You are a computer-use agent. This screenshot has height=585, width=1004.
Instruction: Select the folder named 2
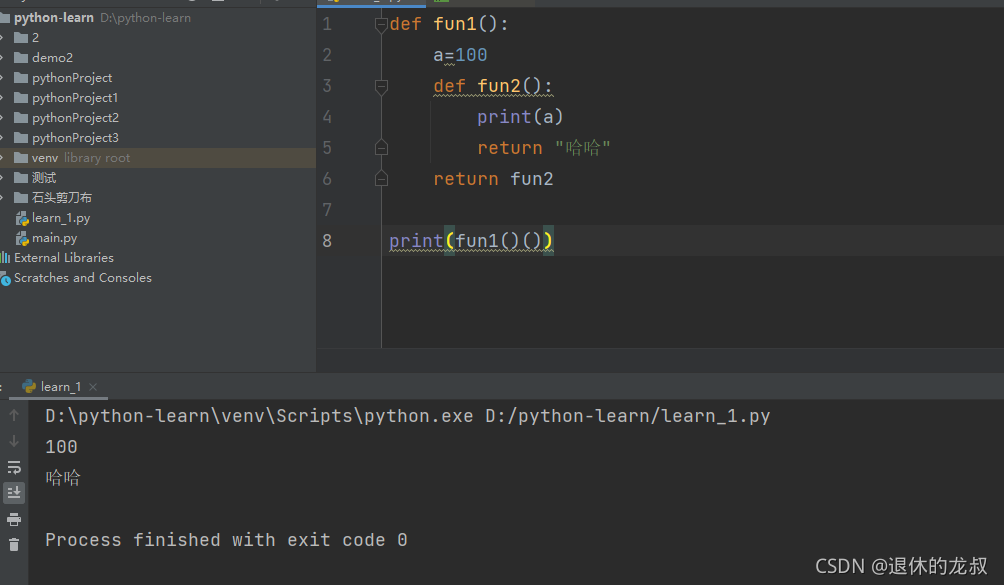click(35, 38)
